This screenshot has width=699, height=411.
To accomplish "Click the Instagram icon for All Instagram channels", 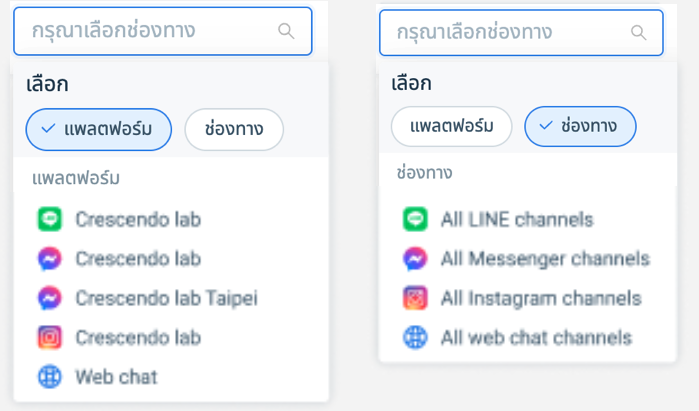I will [415, 298].
